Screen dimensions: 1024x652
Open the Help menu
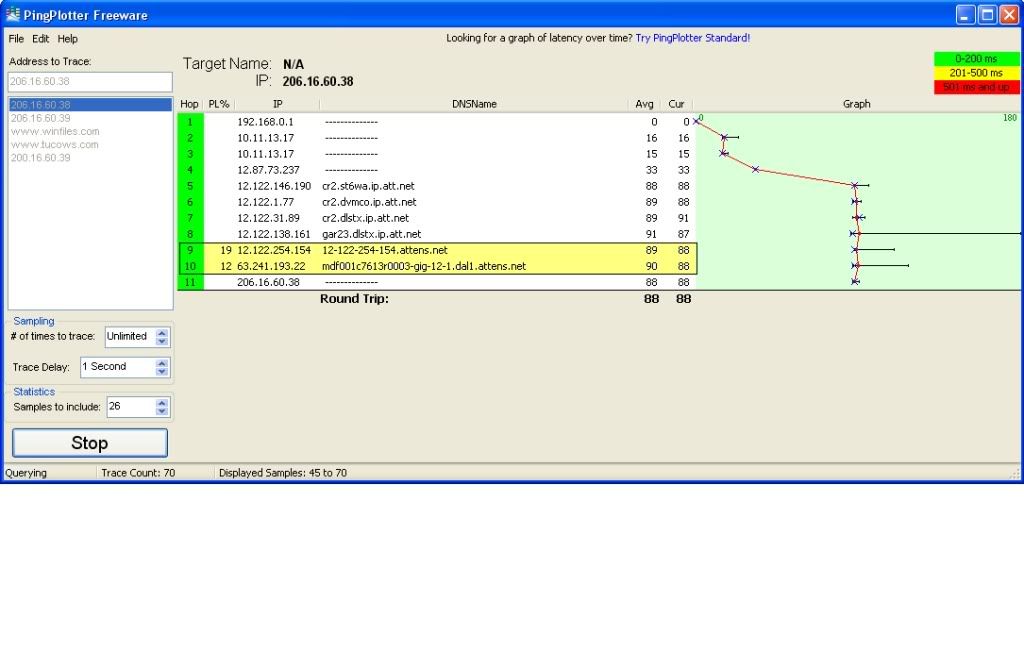67,39
